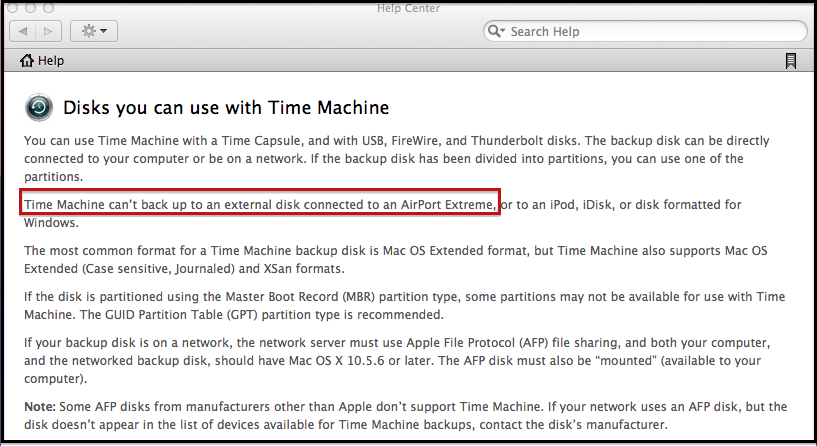Click the red-boxed AirPort Extreme sentence
The height and width of the screenshot is (446, 817).
tap(260, 205)
